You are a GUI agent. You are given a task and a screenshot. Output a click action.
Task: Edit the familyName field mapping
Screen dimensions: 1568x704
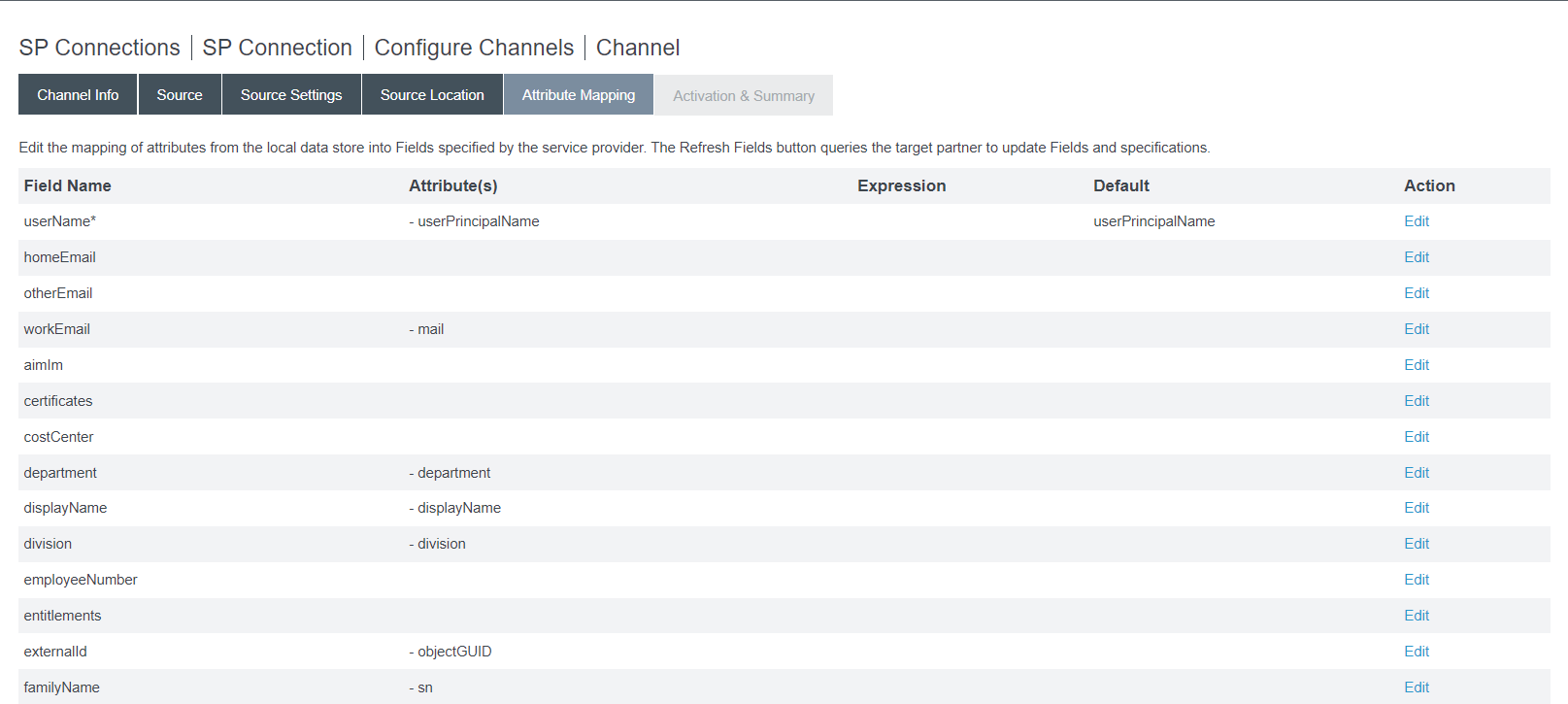coord(1417,687)
